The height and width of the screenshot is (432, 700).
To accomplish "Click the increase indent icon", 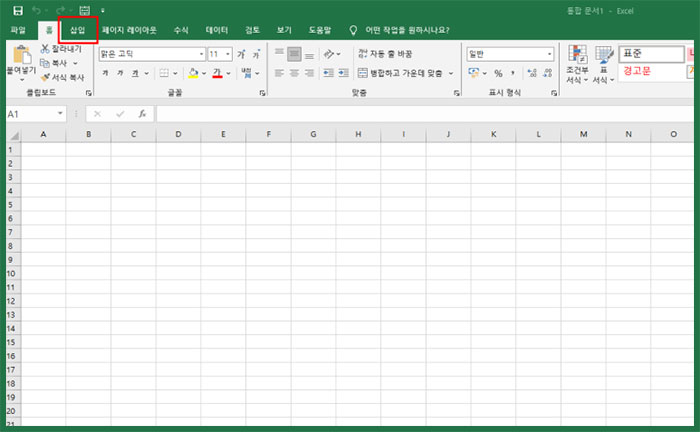I will (343, 73).
